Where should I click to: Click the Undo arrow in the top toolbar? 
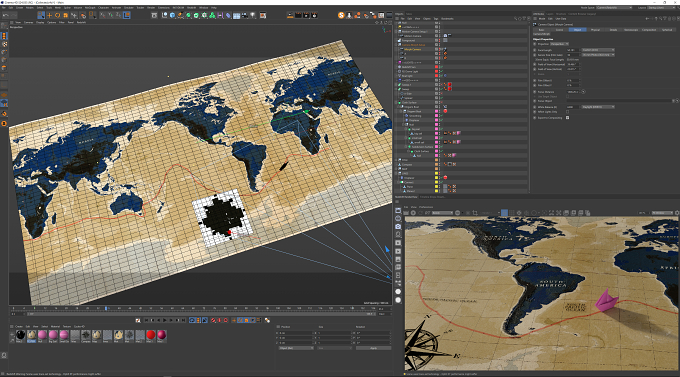pyautogui.click(x=5, y=15)
